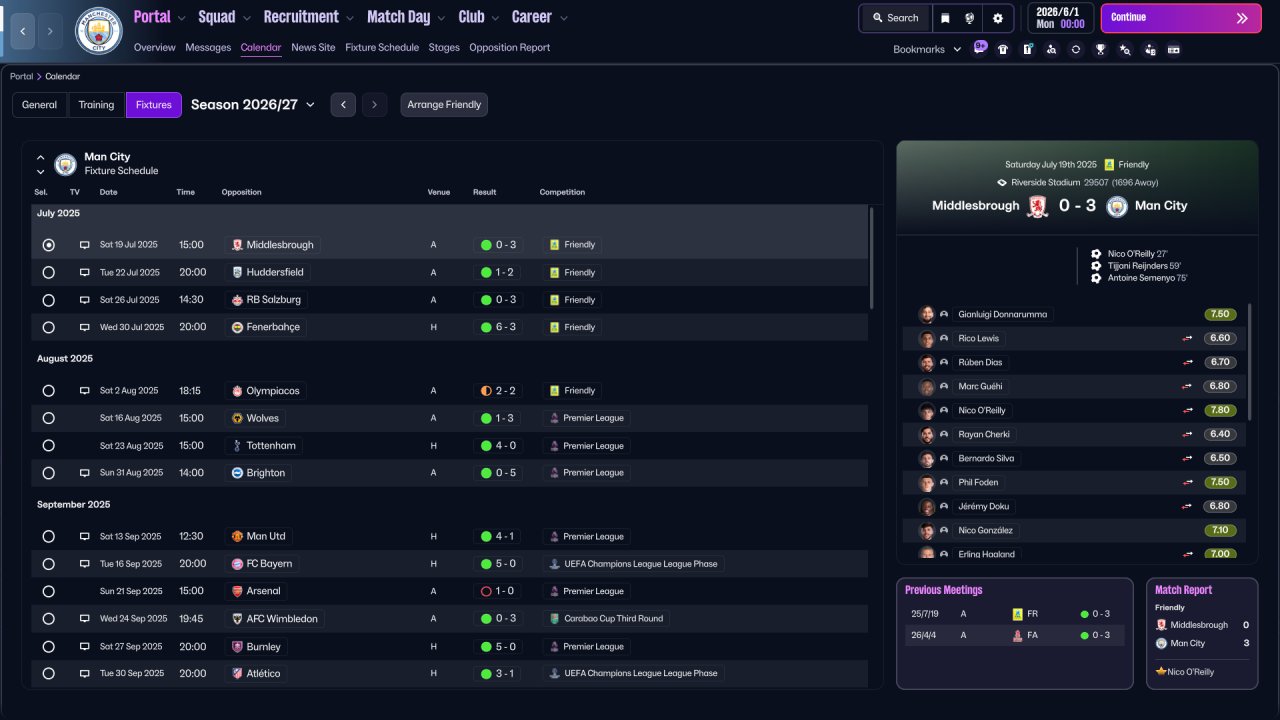Switch to the Training tab
Screen dimensions: 1280x720
pyautogui.click(x=97, y=105)
